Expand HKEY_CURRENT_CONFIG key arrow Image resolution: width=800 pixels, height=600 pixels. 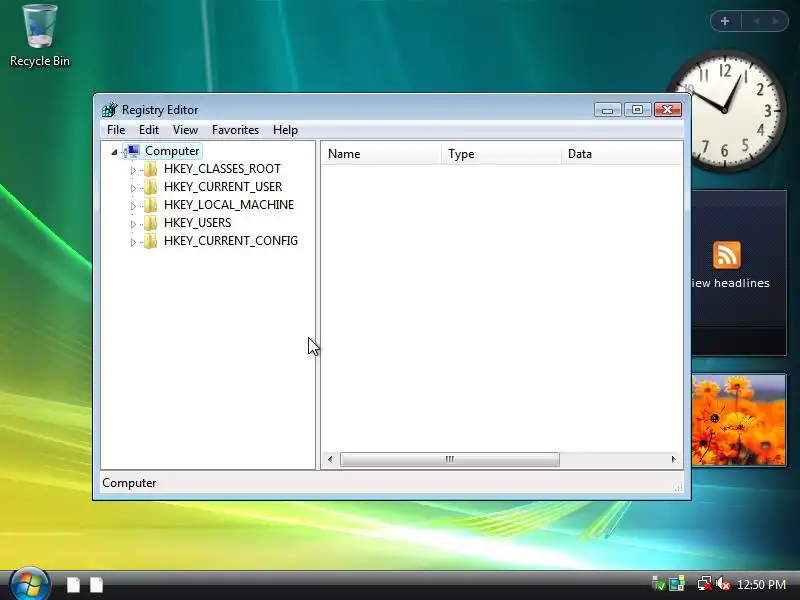133,242
